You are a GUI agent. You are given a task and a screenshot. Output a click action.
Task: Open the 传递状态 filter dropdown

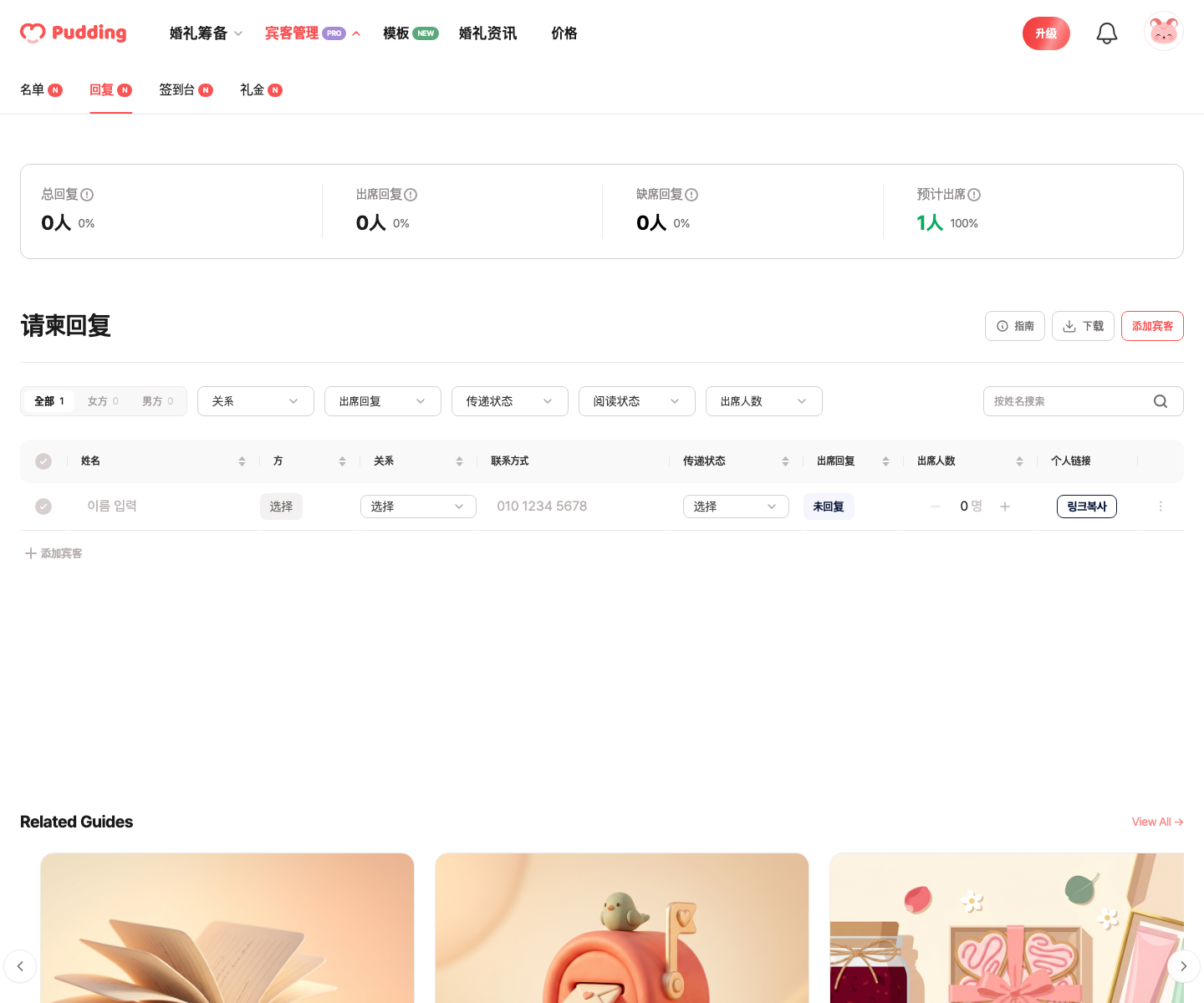(510, 401)
